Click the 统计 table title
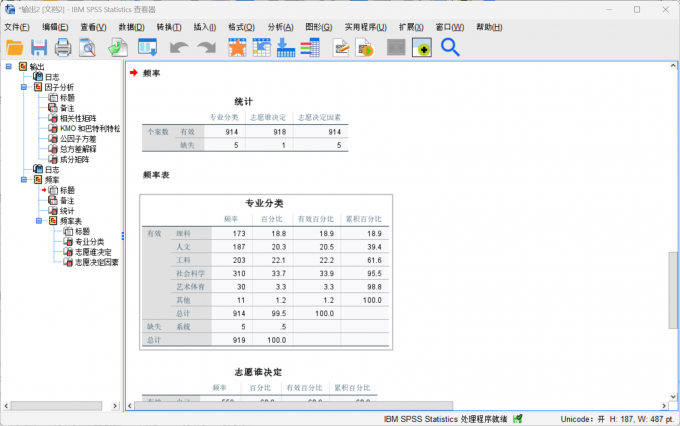Image resolution: width=680 pixels, height=426 pixels. pos(243,102)
